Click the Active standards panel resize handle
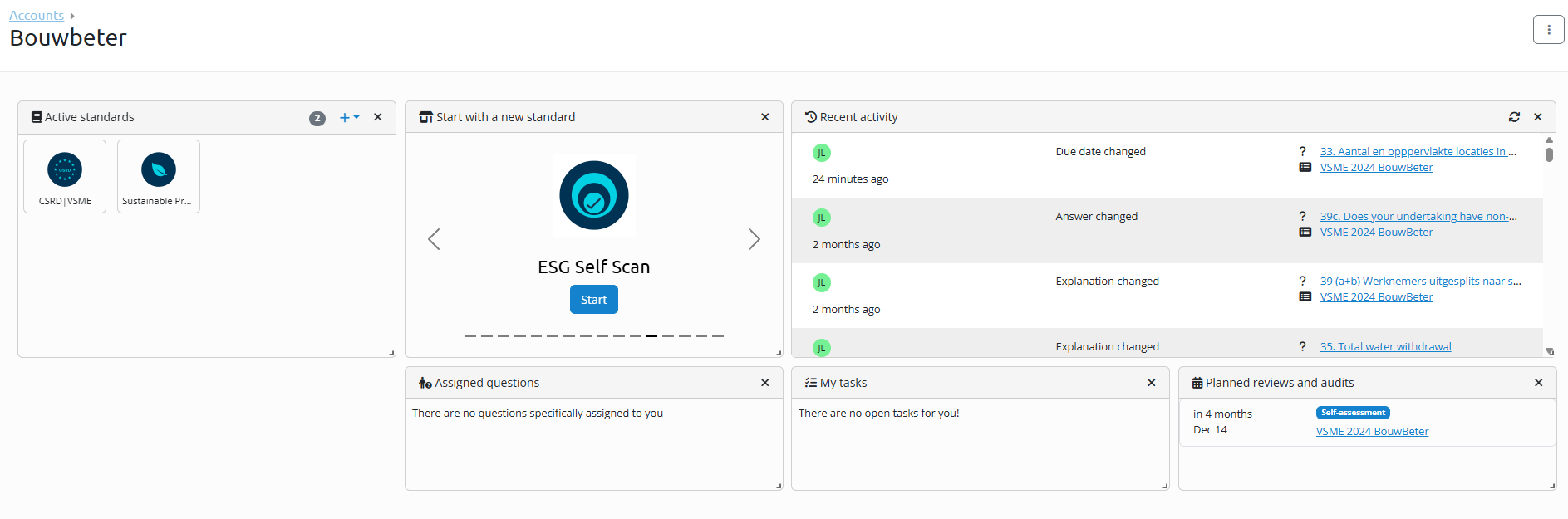The width and height of the screenshot is (1568, 519). pyautogui.click(x=391, y=353)
